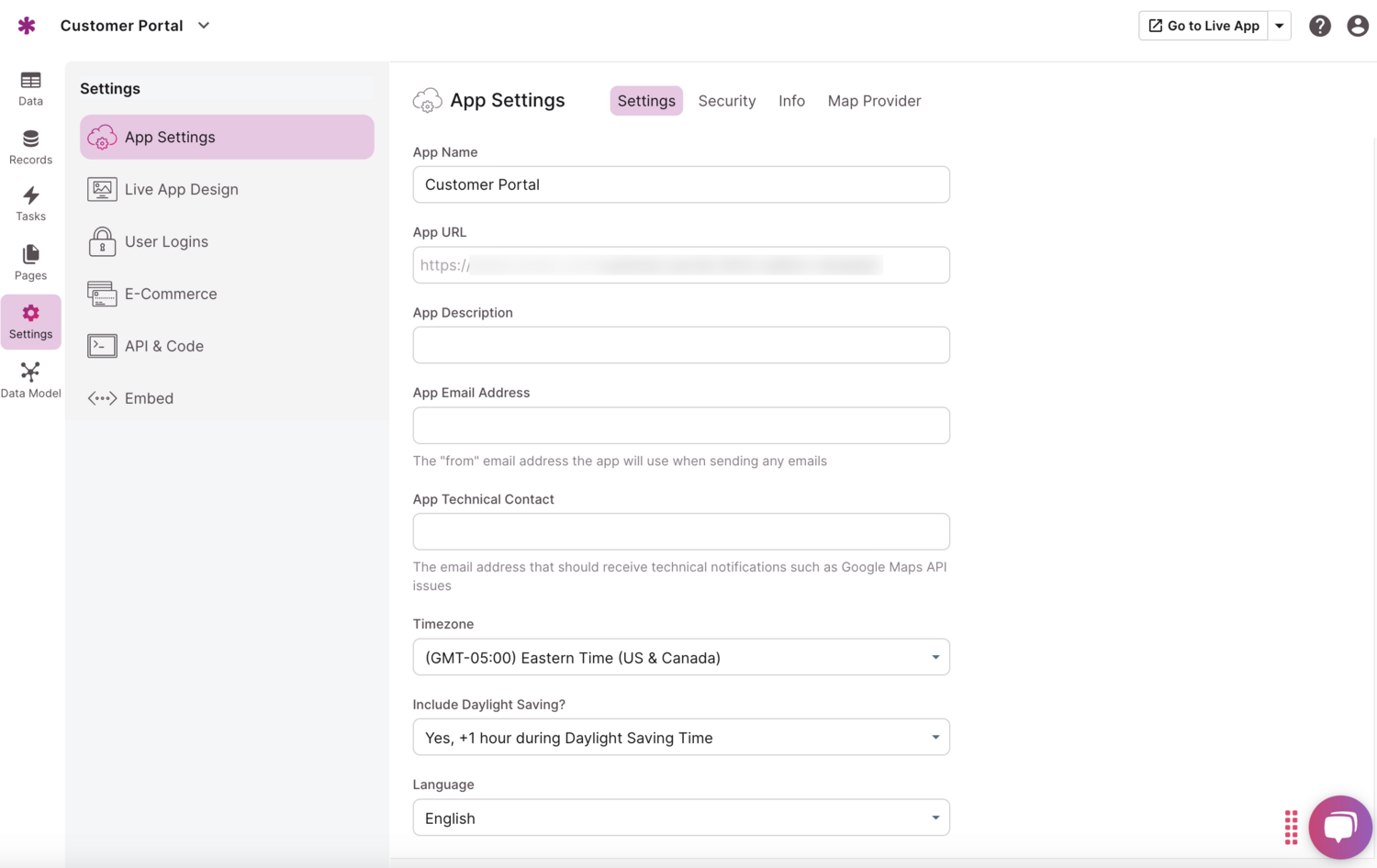Image resolution: width=1377 pixels, height=868 pixels.
Task: Open the user account profile icon
Action: point(1357,26)
